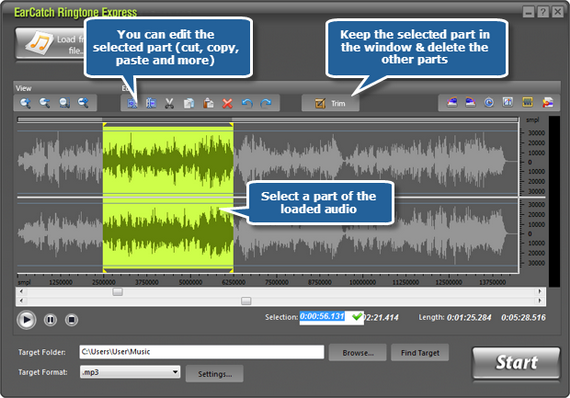Click the Selection: label
The image size is (570, 398).
pyautogui.click(x=281, y=317)
